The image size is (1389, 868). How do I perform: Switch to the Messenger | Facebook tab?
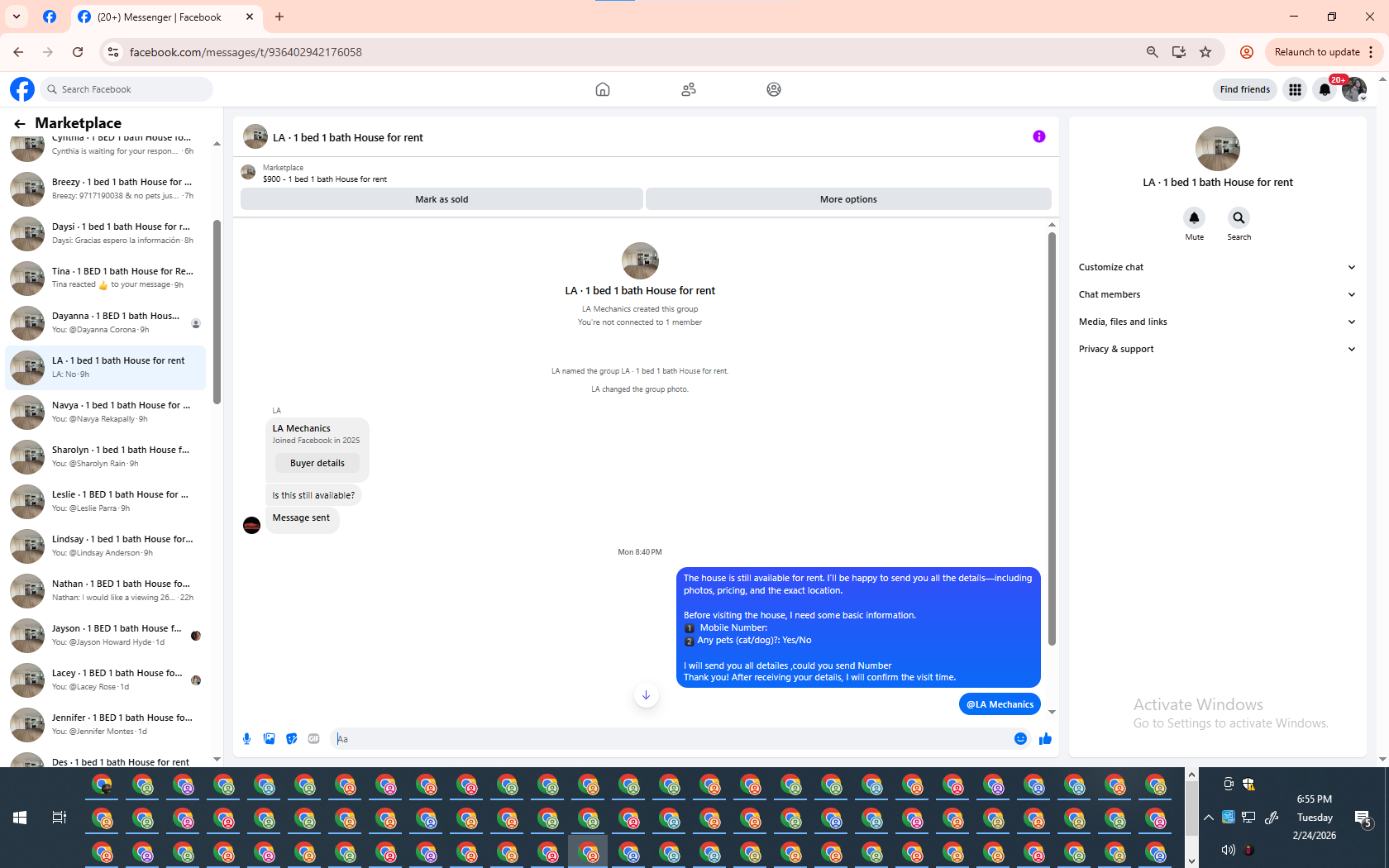click(165, 17)
